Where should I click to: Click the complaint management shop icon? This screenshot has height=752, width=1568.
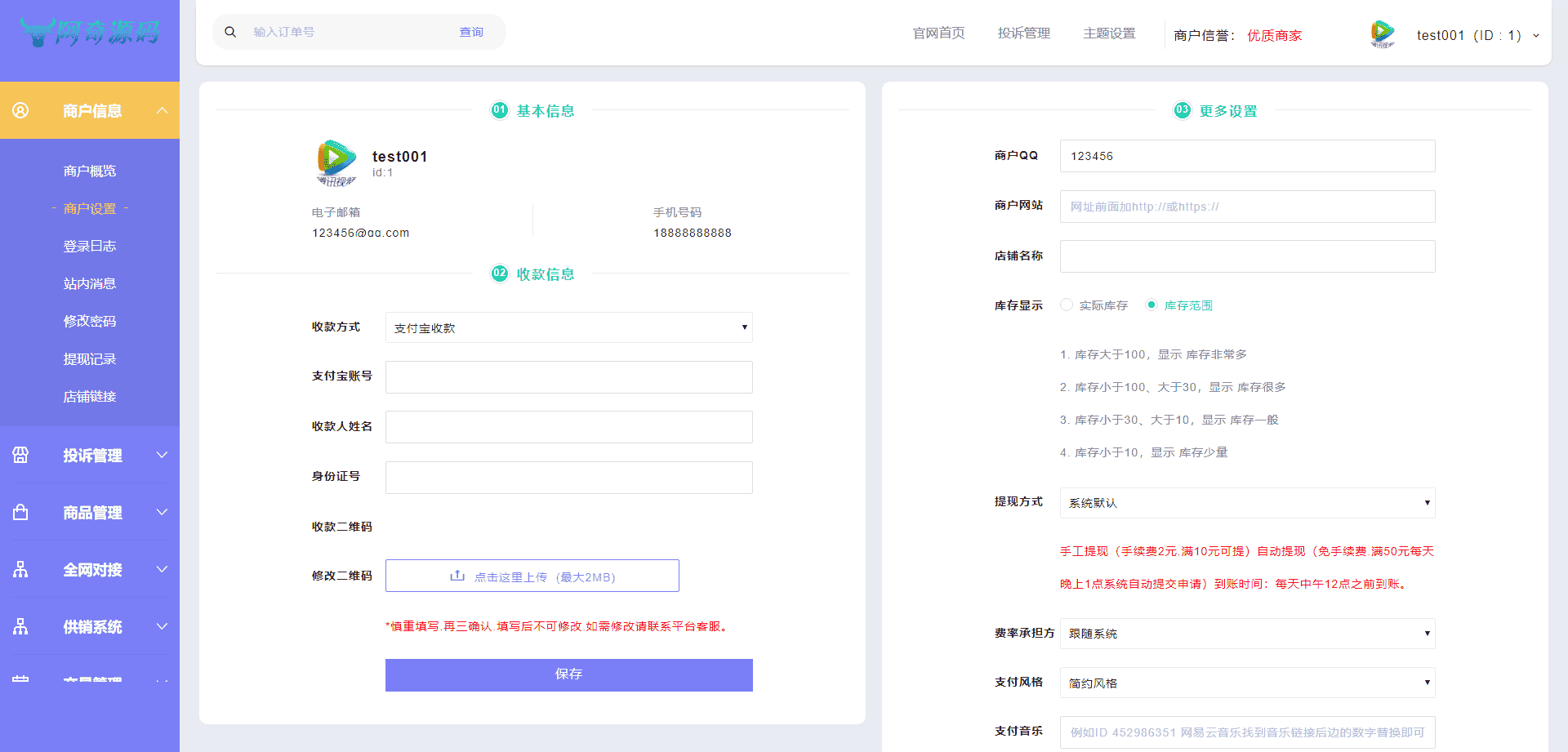coord(21,455)
